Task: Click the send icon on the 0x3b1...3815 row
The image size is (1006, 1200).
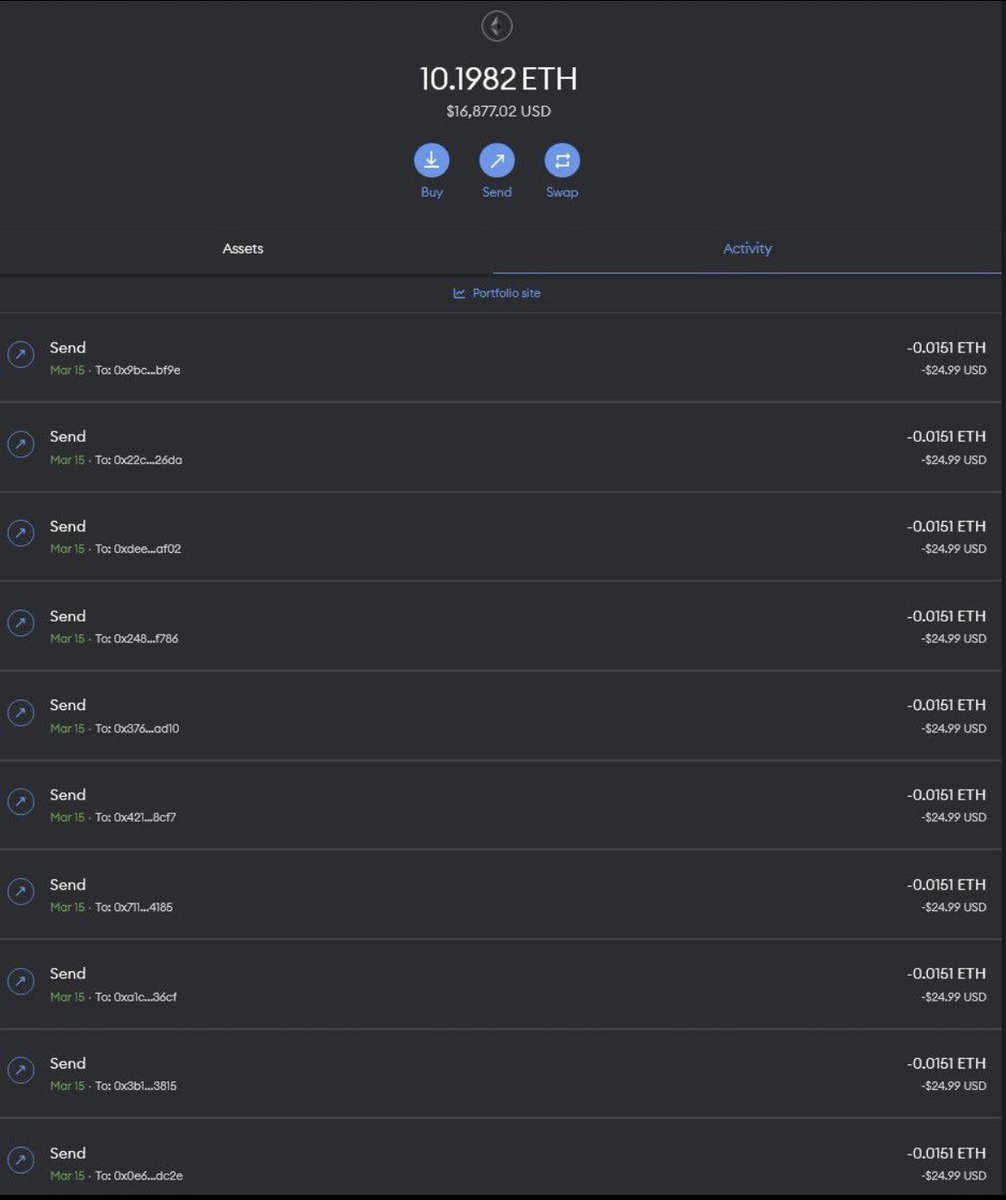Action: (x=21, y=1072)
